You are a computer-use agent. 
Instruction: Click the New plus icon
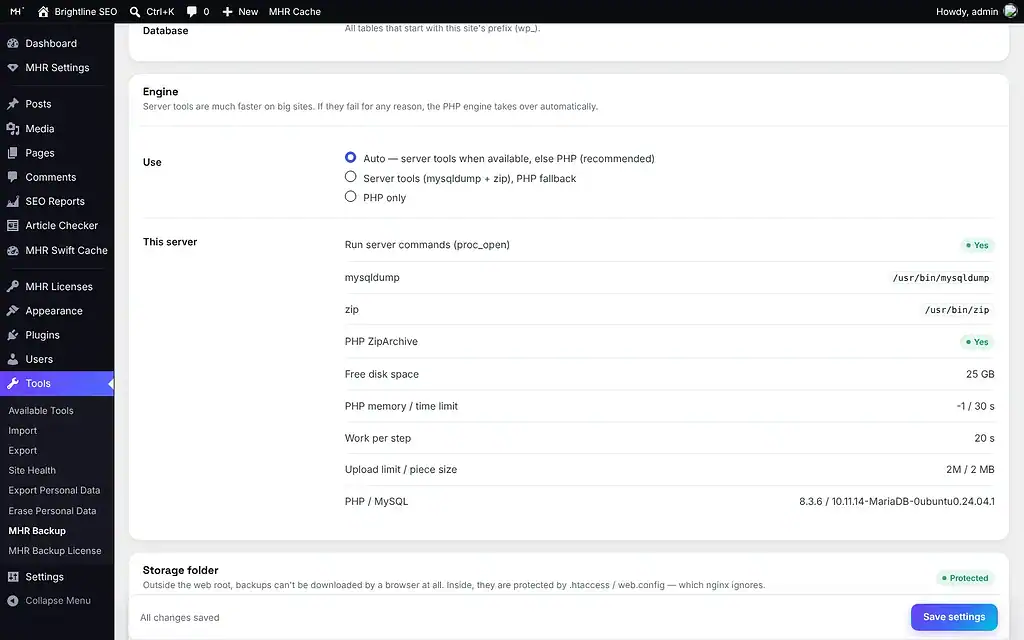(227, 12)
